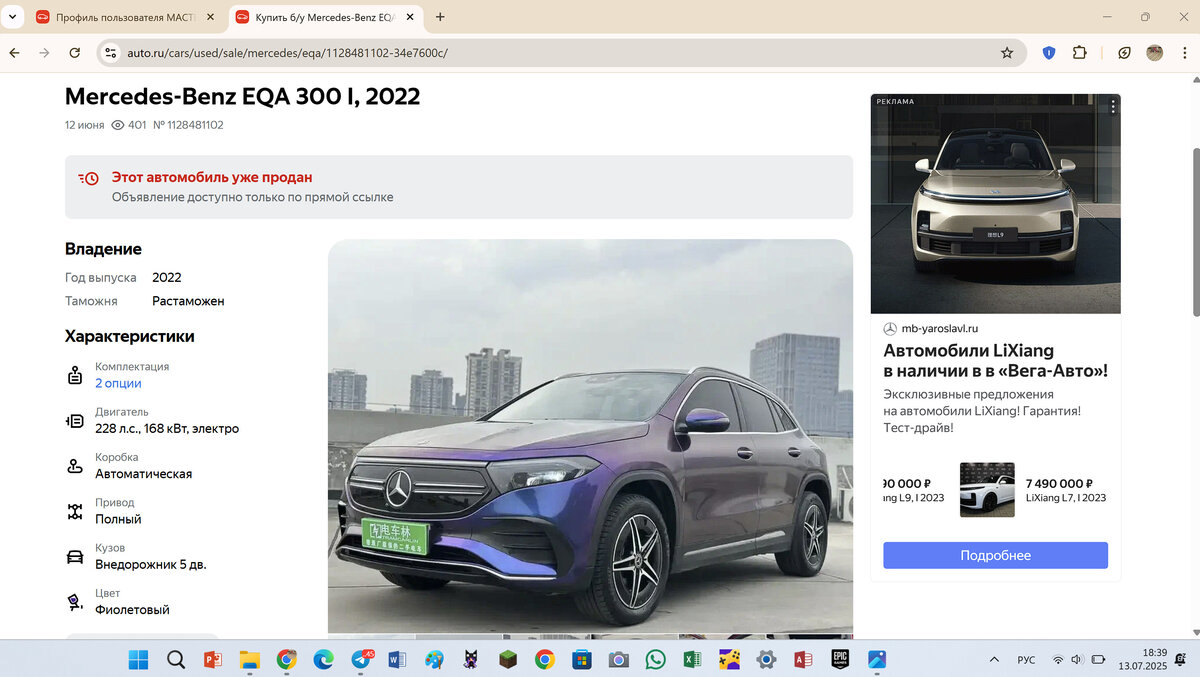Open PowerPoint from taskbar

212,659
